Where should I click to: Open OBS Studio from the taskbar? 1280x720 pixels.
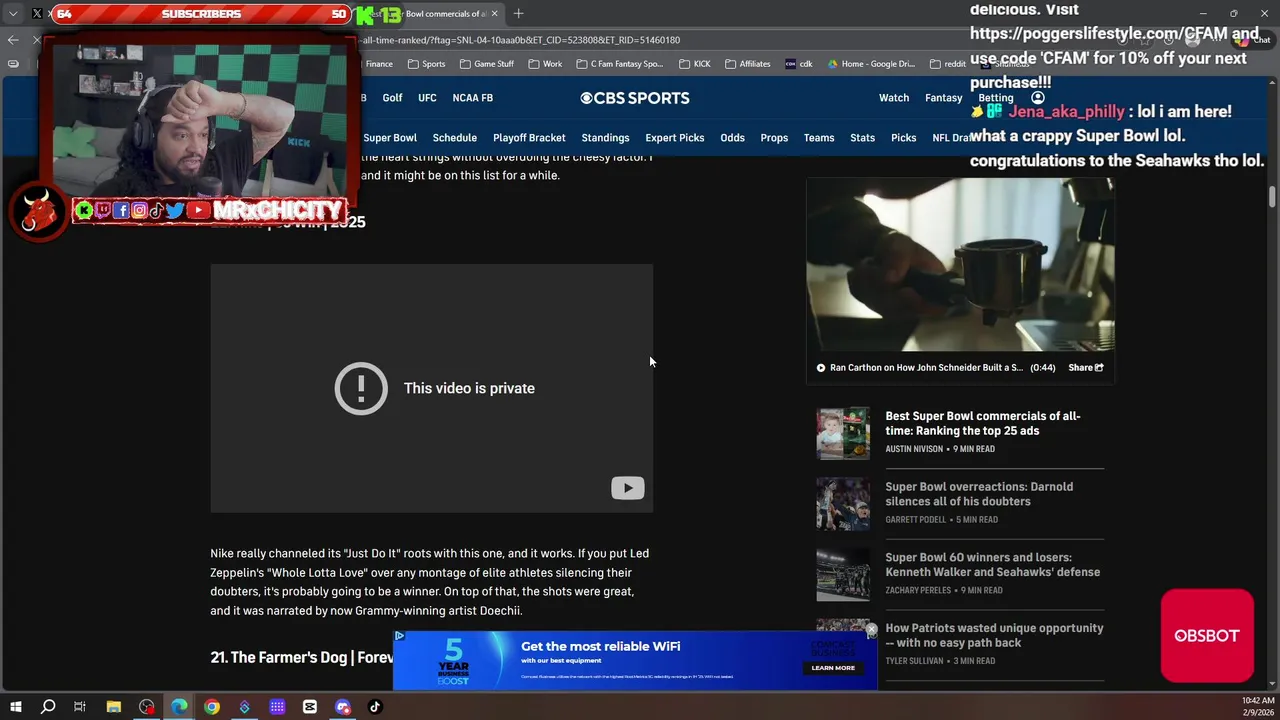tap(147, 707)
